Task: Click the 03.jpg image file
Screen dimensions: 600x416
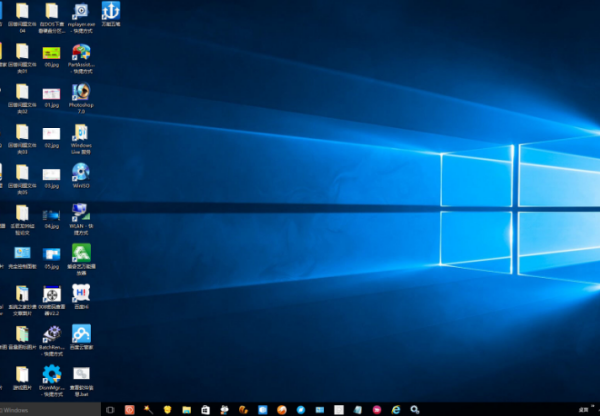Action: 51,173
